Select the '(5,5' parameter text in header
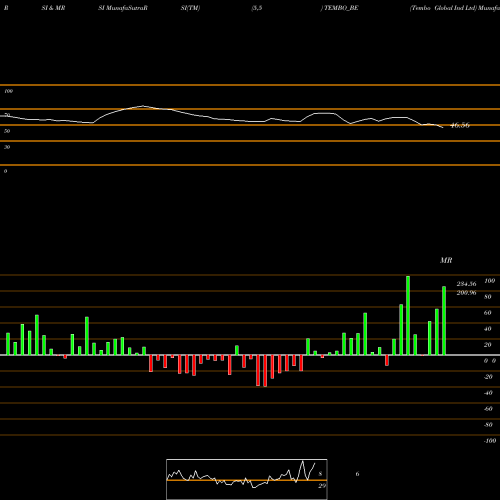The height and width of the screenshot is (500, 500). tap(257, 8)
